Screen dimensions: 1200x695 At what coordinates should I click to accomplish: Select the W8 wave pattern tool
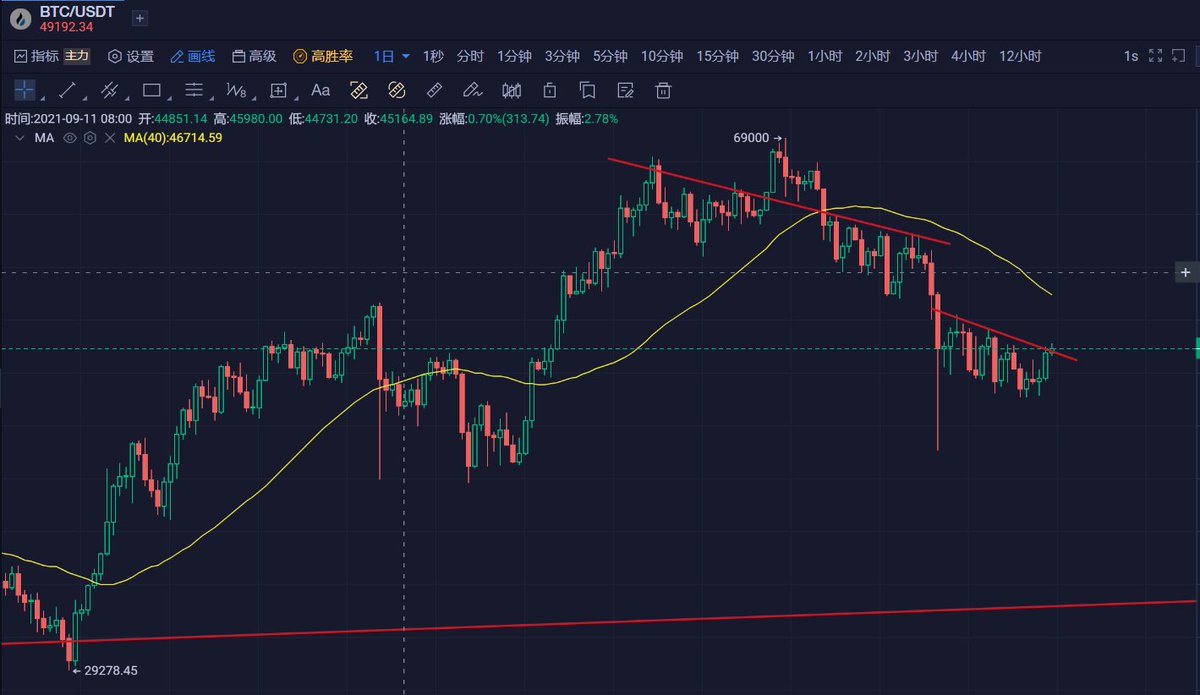click(236, 90)
